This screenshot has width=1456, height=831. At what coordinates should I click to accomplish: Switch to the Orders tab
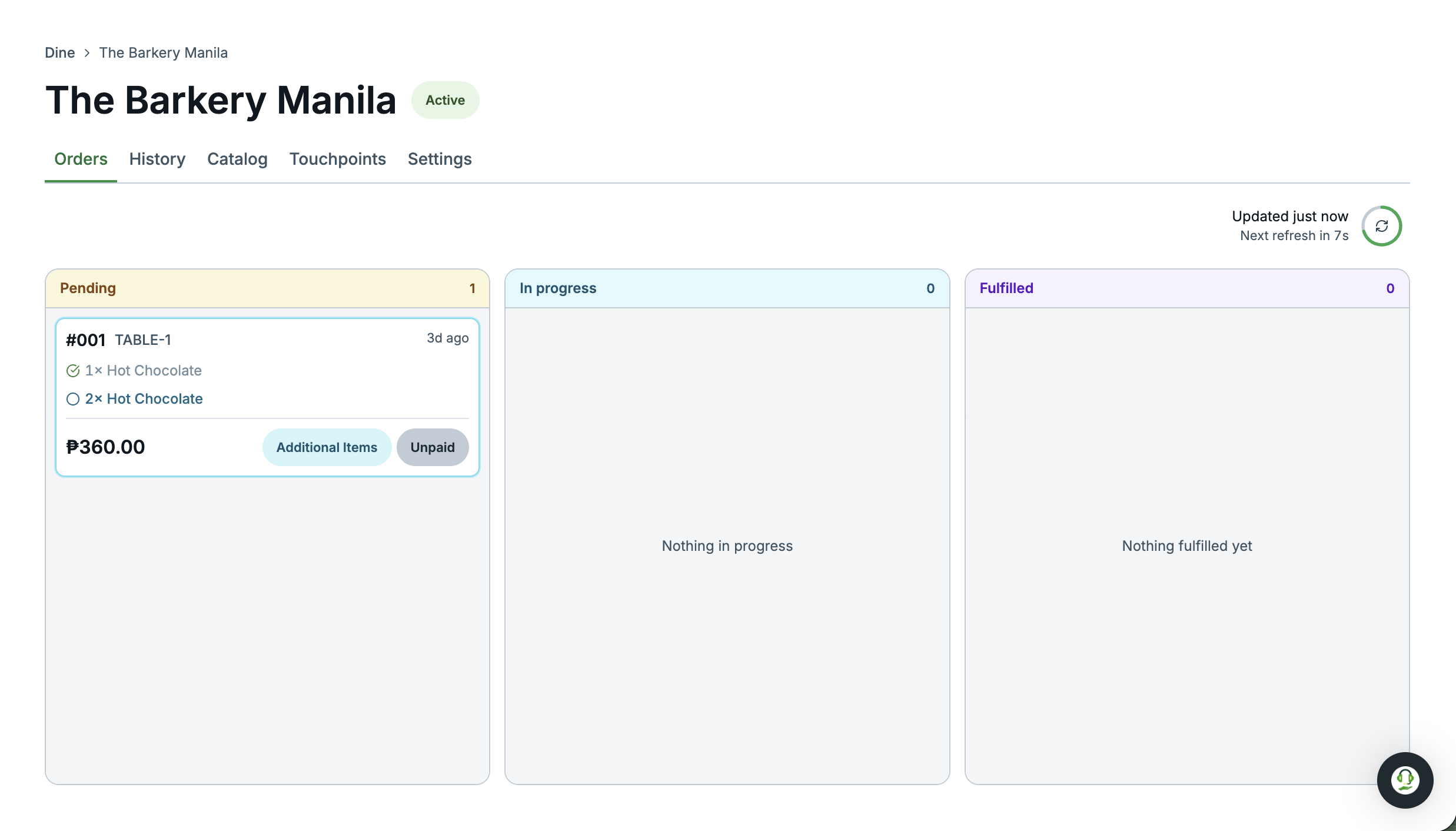pos(81,159)
